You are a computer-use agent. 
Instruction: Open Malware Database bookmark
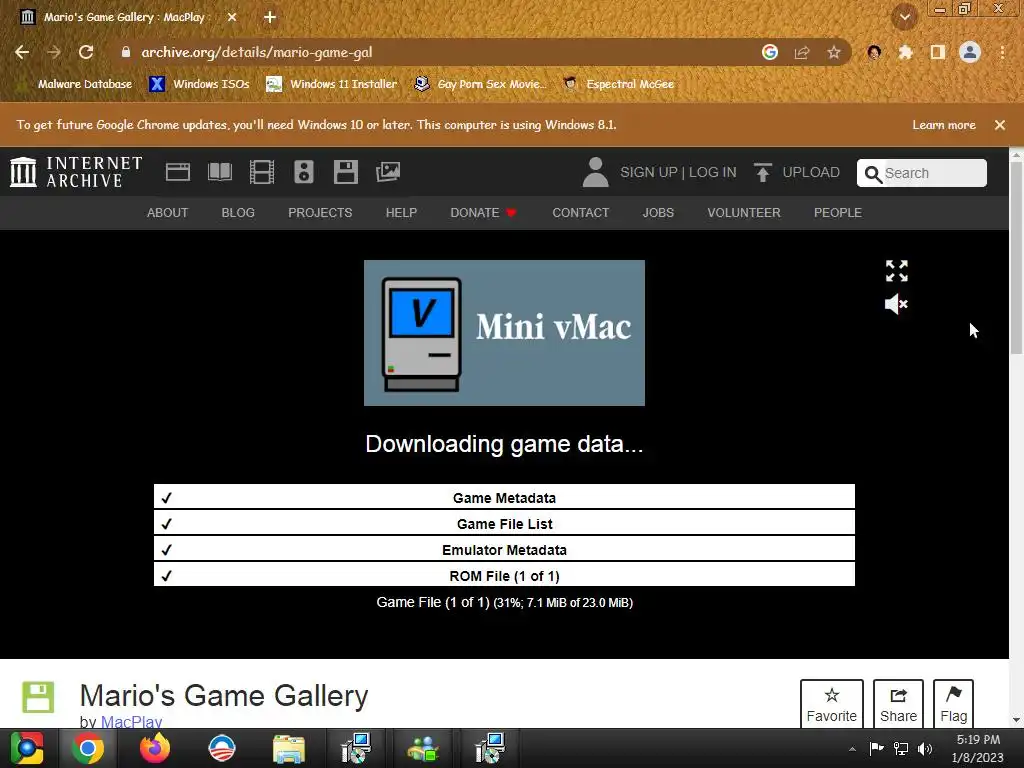(74, 84)
